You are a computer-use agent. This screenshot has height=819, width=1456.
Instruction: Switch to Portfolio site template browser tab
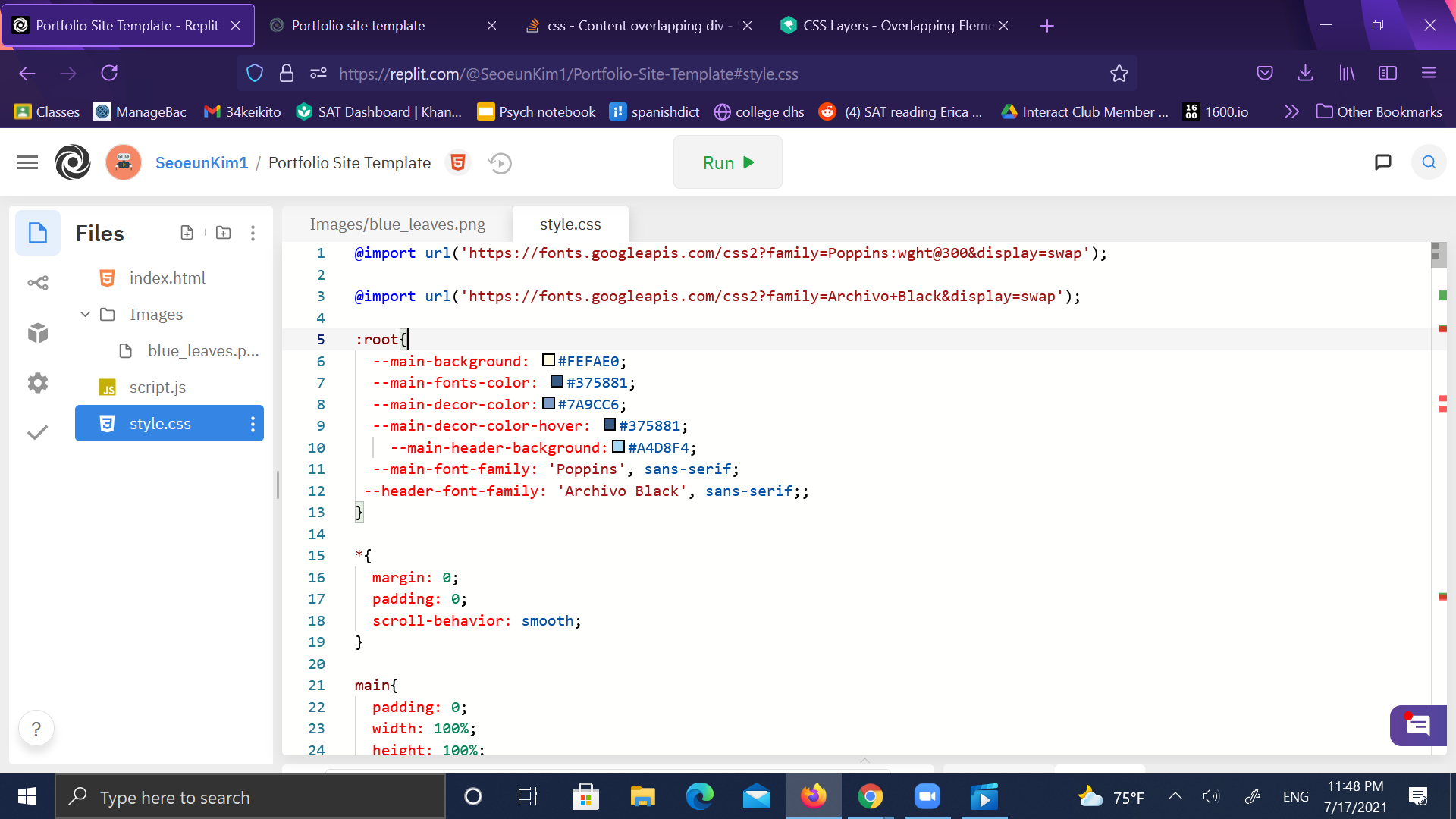point(358,26)
